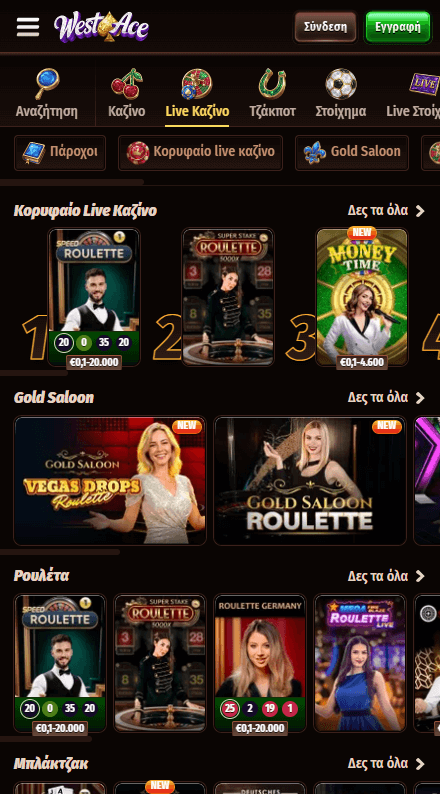The height and width of the screenshot is (794, 440).
Task: Click the green Εγγραφή button
Action: tap(398, 27)
